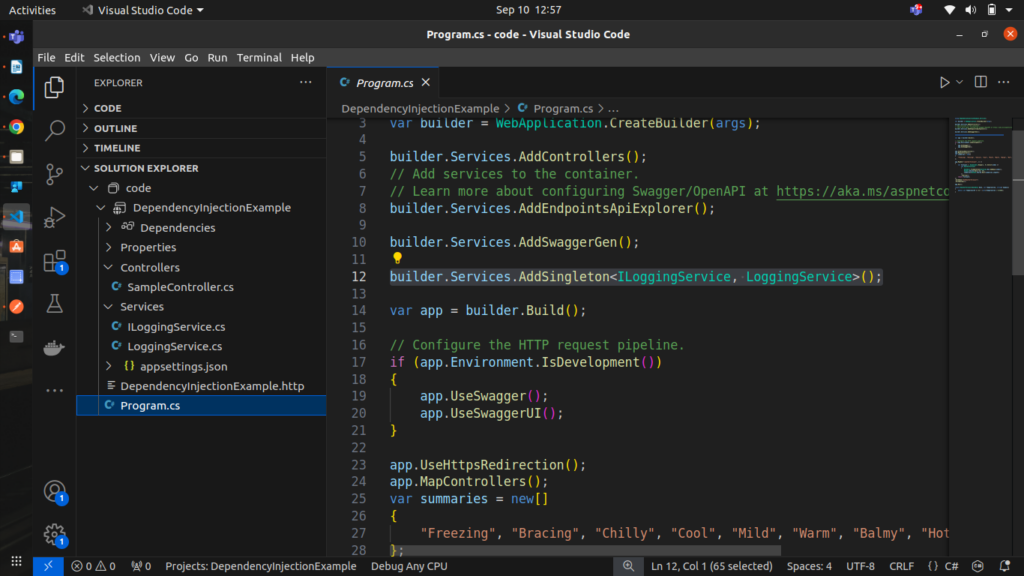Viewport: 1024px width, 576px height.
Task: Open the Testing flask view
Action: tap(56, 304)
